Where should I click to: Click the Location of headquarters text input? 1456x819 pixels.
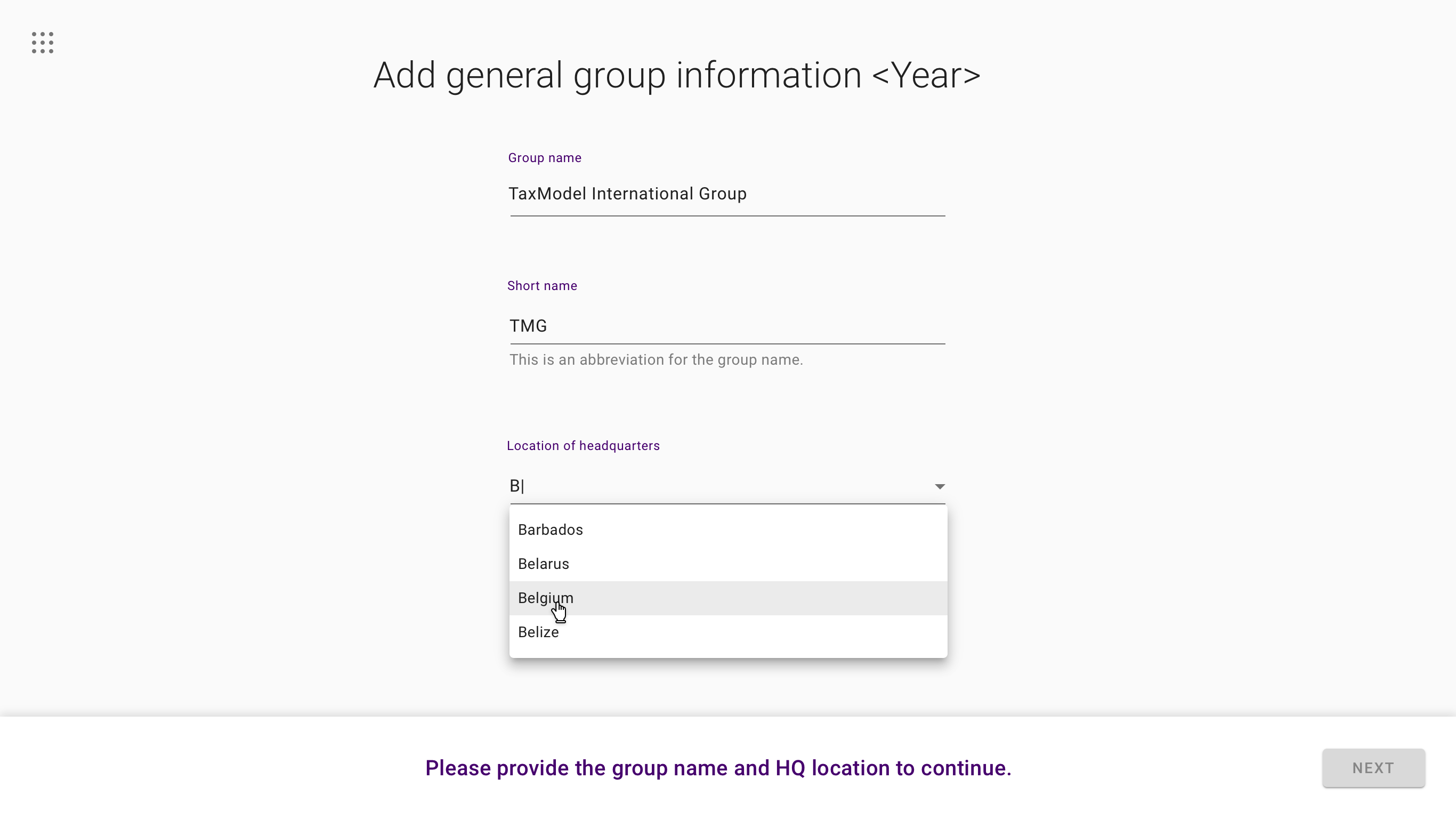coord(718,486)
